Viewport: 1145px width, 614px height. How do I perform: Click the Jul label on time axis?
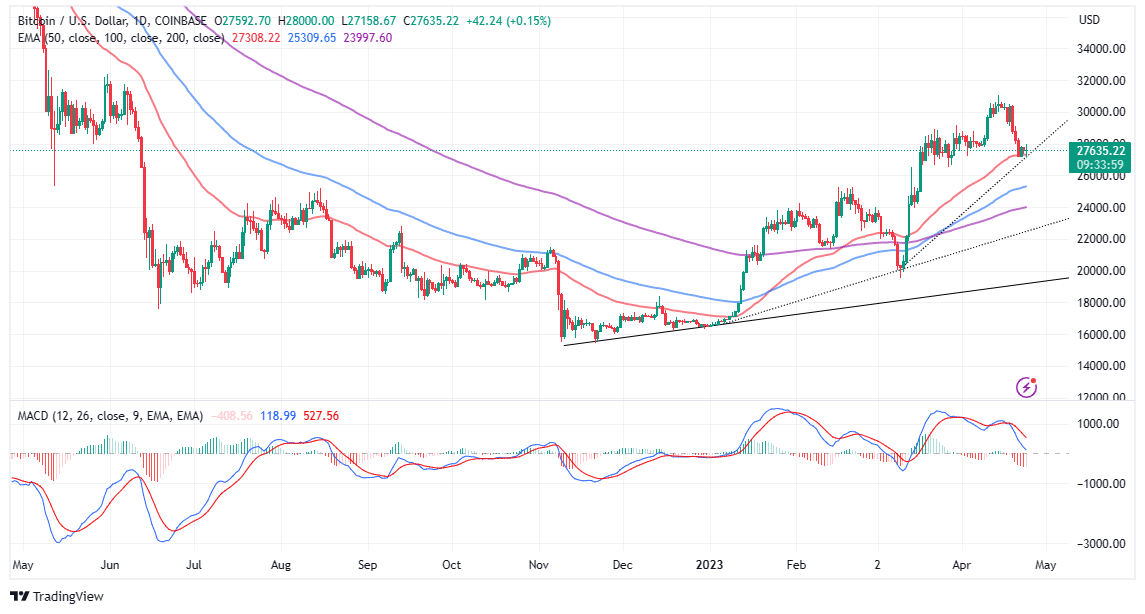(x=194, y=564)
